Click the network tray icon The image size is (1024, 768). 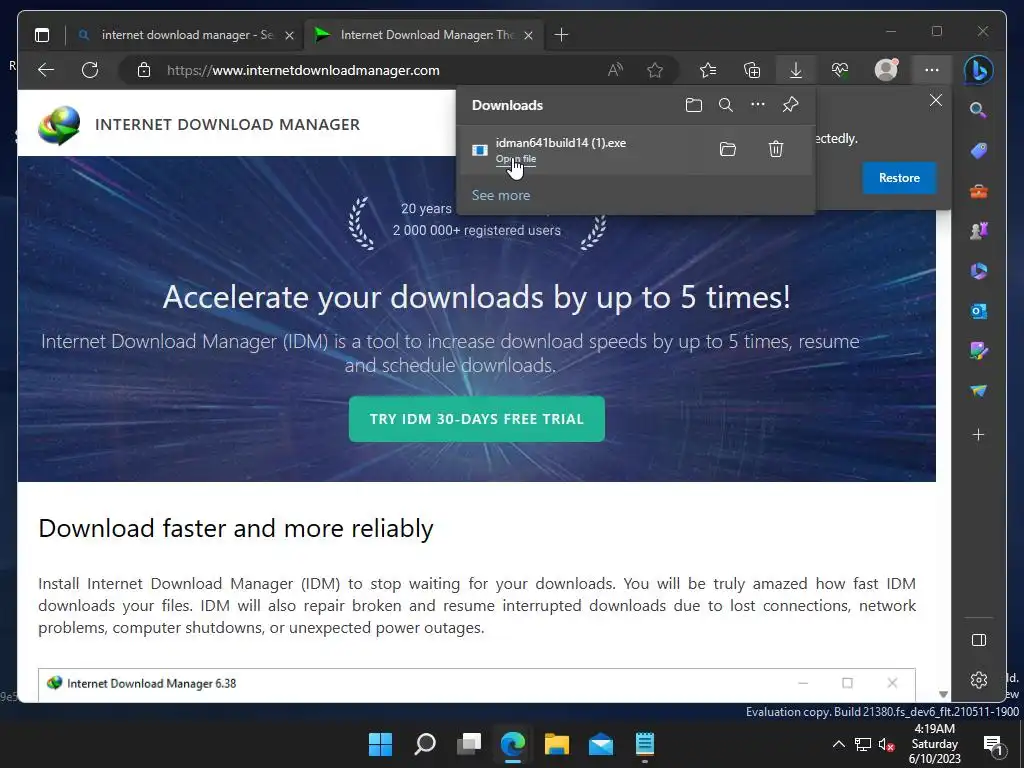(863, 744)
